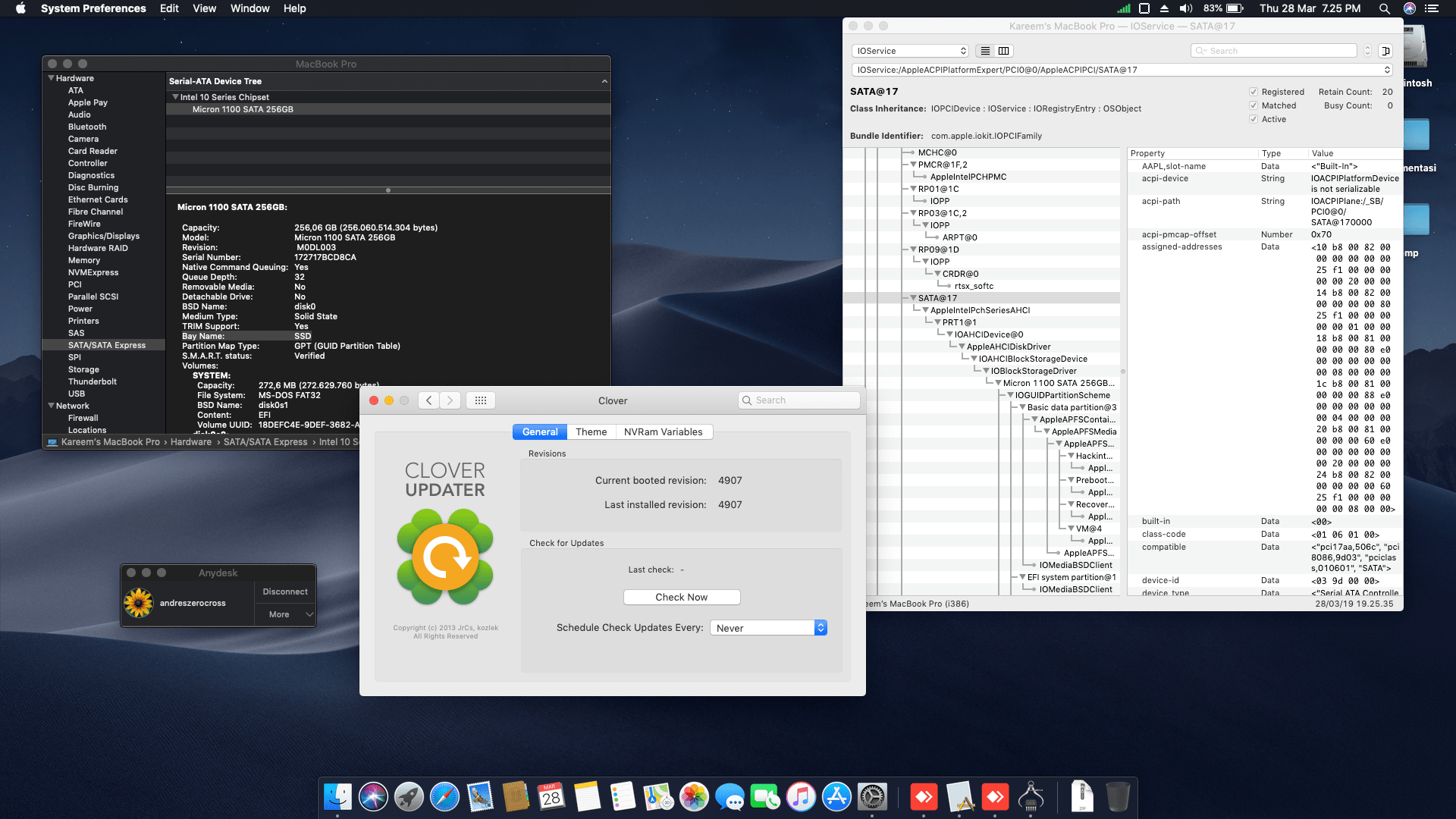Toggle the Registered checkbox
The height and width of the screenshot is (819, 1456).
[x=1254, y=92]
